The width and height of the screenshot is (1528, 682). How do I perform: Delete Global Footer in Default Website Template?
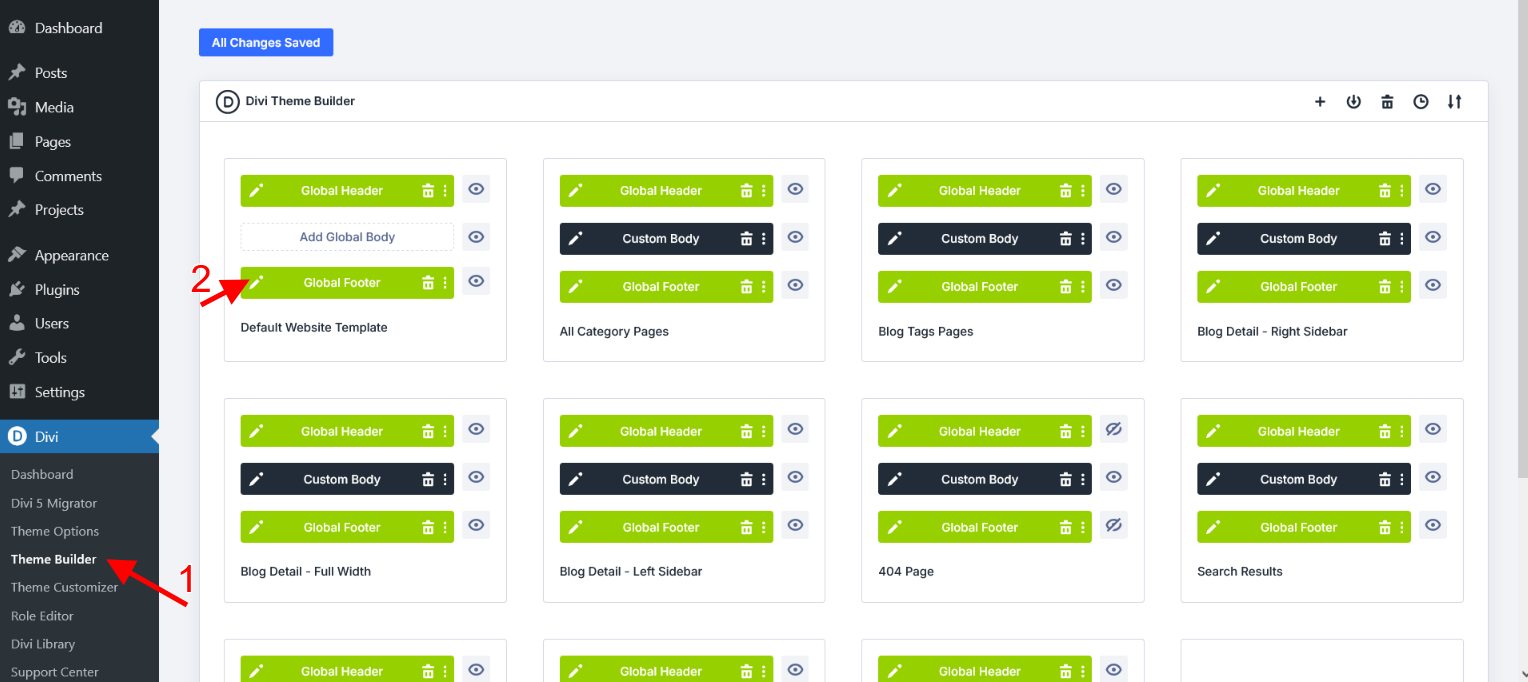(428, 283)
